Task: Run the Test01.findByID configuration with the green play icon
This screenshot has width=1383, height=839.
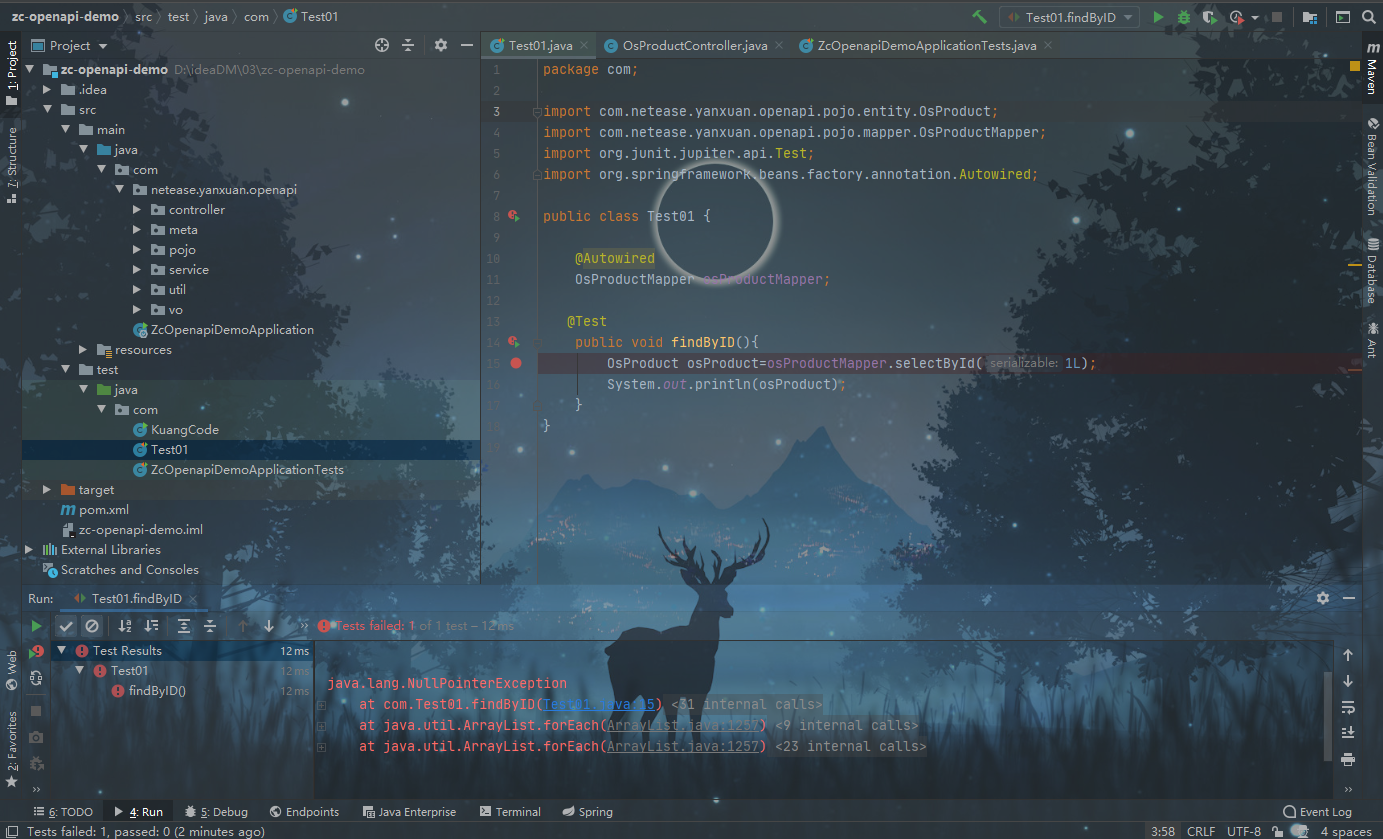Action: (x=1158, y=16)
